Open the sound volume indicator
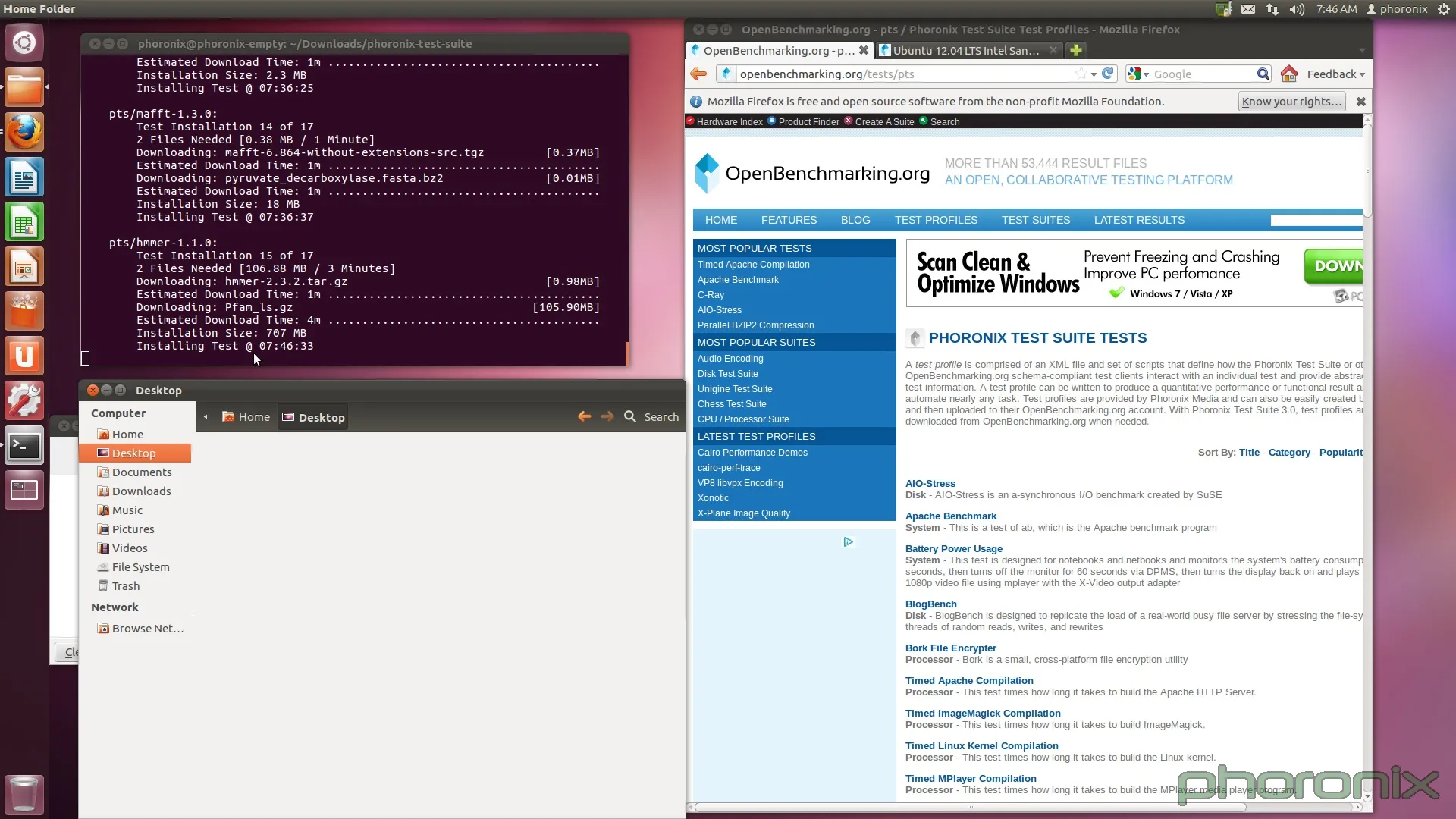Viewport: 1456px width, 819px height. pos(1297,9)
